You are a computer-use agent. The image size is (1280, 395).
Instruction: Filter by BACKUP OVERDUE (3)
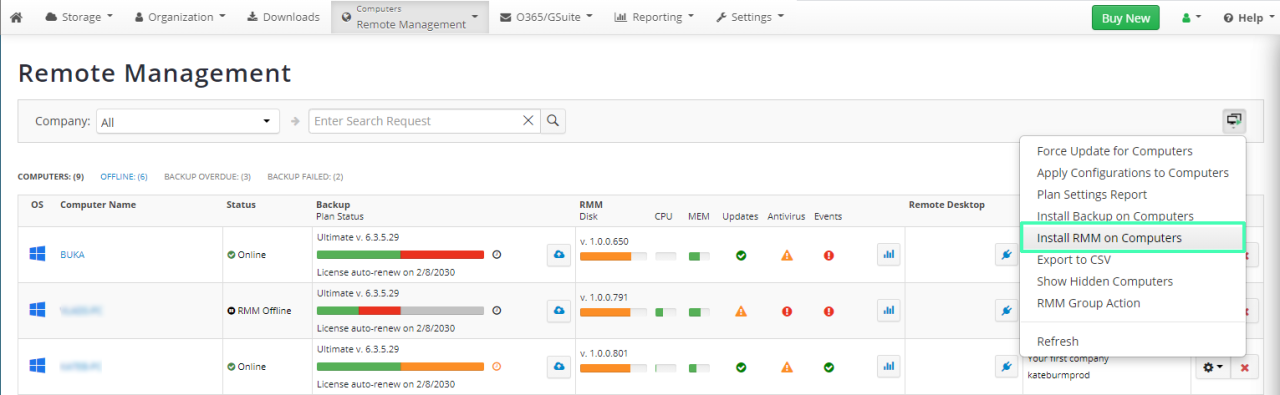pos(207,176)
